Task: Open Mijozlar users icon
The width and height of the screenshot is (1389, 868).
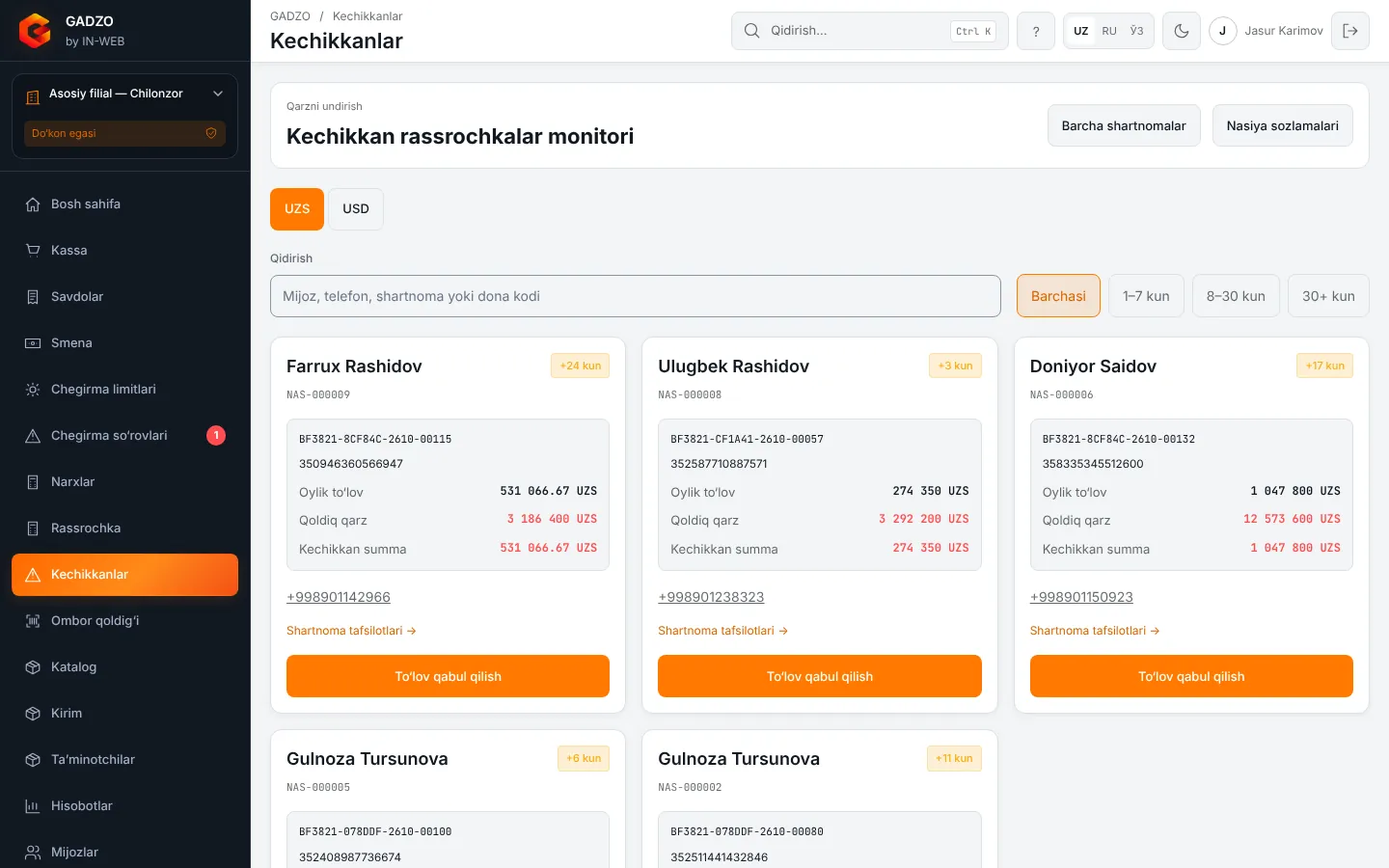Action: [33, 853]
